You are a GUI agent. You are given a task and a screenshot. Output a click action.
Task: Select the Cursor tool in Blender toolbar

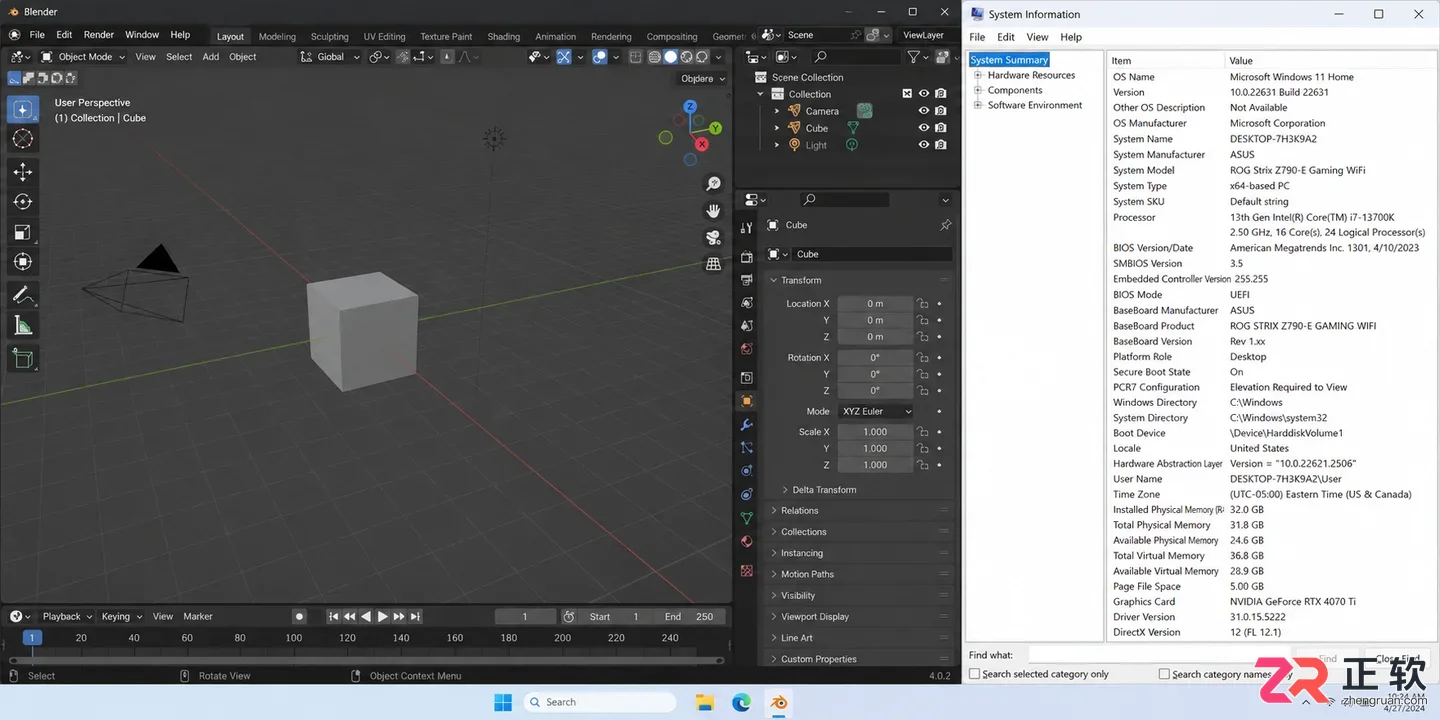22,139
